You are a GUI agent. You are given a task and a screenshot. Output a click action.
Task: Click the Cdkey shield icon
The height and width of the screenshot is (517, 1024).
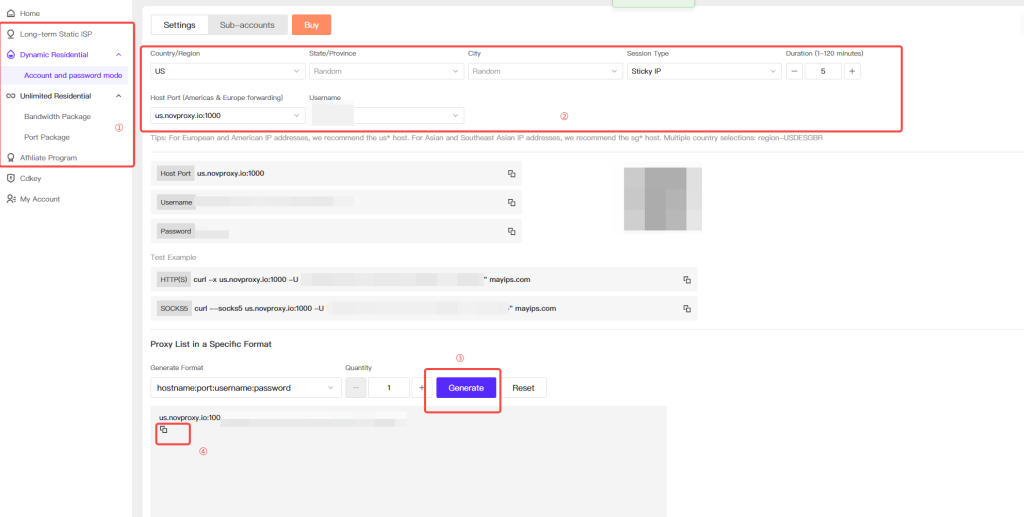tap(10, 178)
